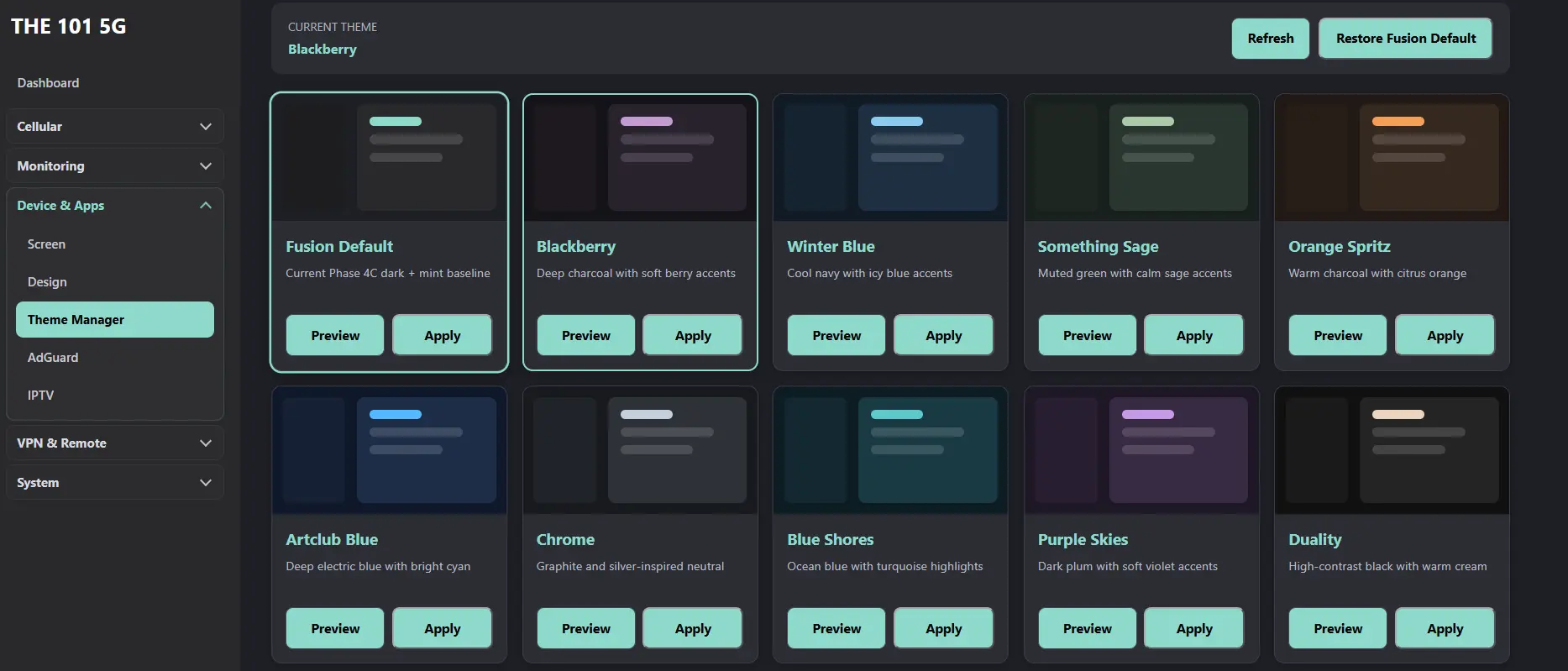Click the Refresh button

click(1270, 39)
